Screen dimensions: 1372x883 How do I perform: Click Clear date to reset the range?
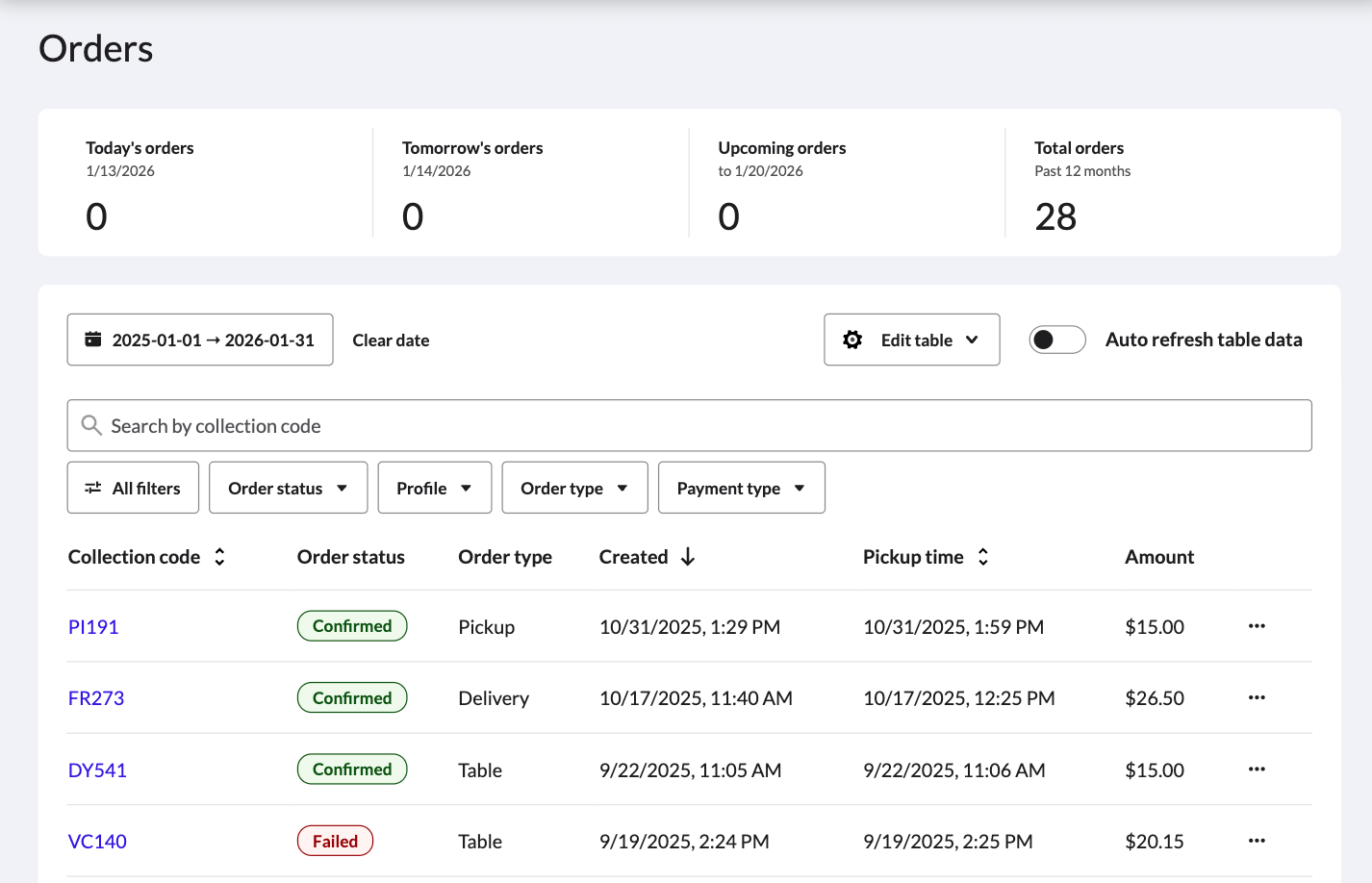tap(391, 340)
